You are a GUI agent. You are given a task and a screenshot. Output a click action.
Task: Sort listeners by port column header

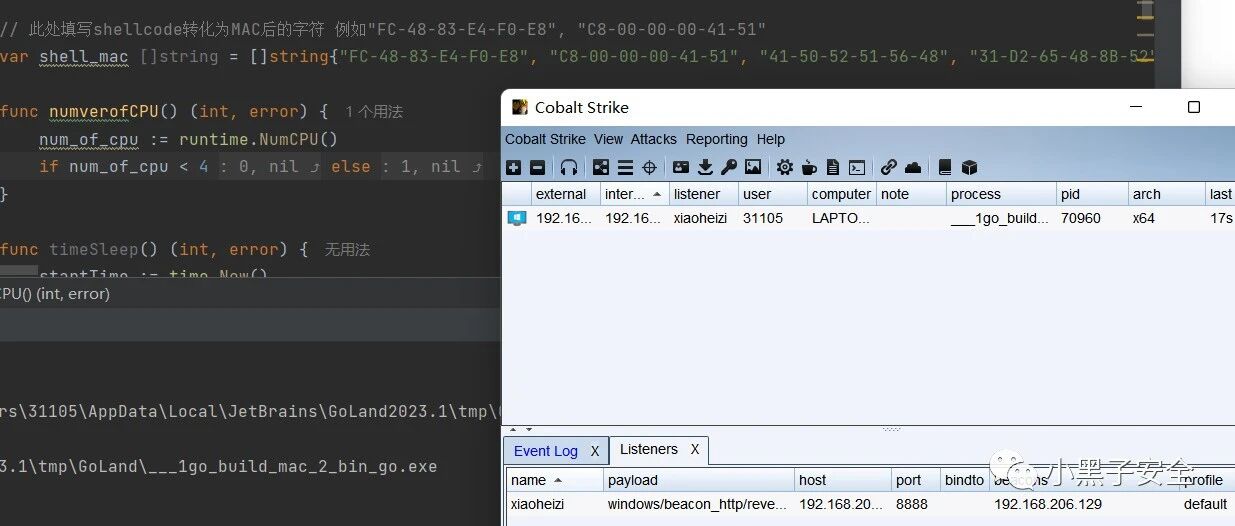pyautogui.click(x=916, y=480)
